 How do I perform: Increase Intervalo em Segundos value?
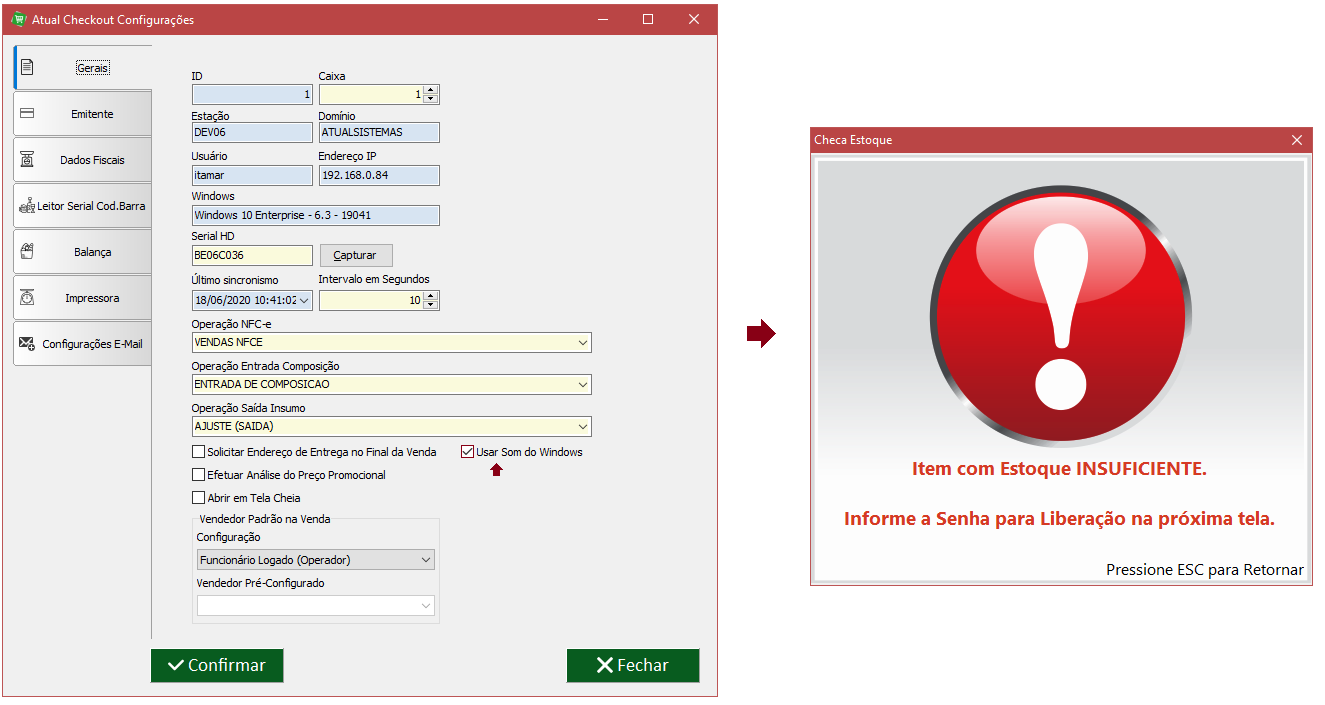tap(431, 296)
